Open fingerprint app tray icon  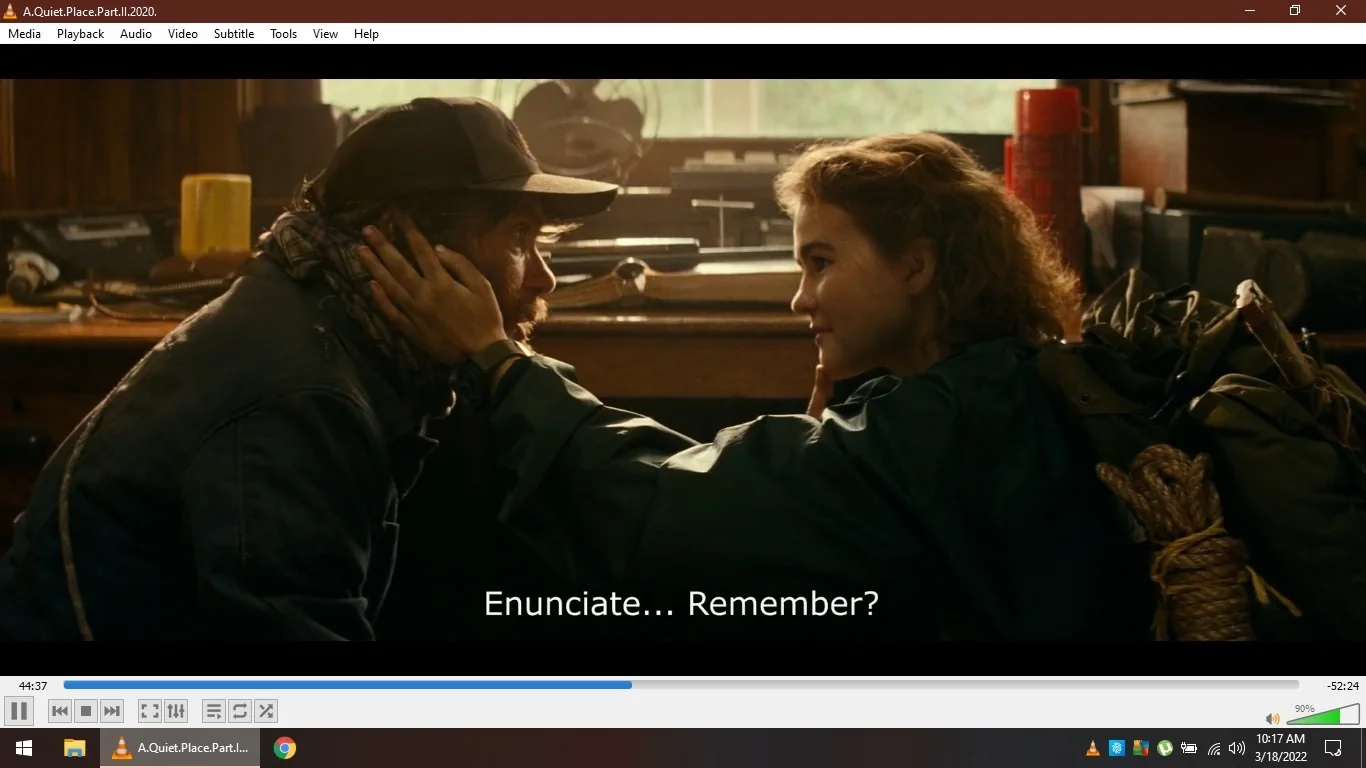tap(1117, 748)
